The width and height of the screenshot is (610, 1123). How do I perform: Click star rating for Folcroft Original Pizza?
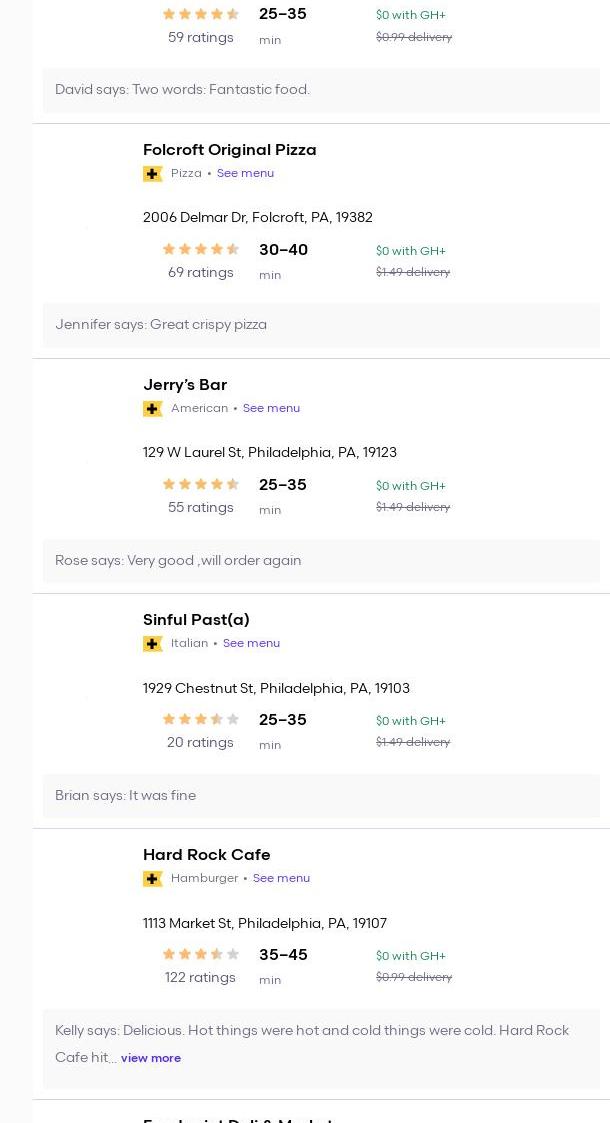(x=200, y=250)
